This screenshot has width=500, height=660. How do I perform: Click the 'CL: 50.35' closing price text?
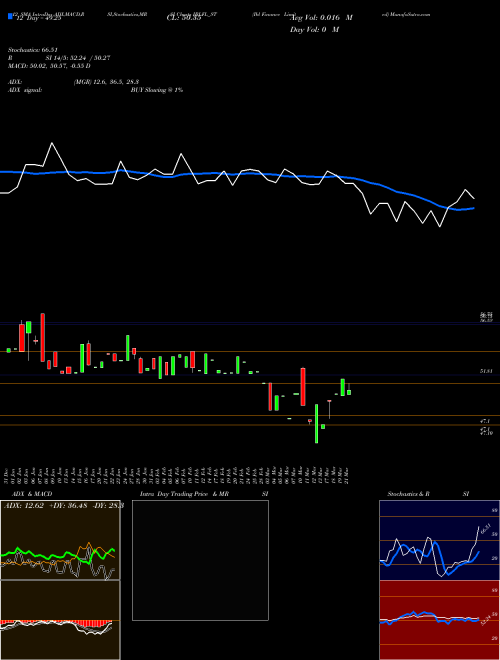pyautogui.click(x=184, y=18)
